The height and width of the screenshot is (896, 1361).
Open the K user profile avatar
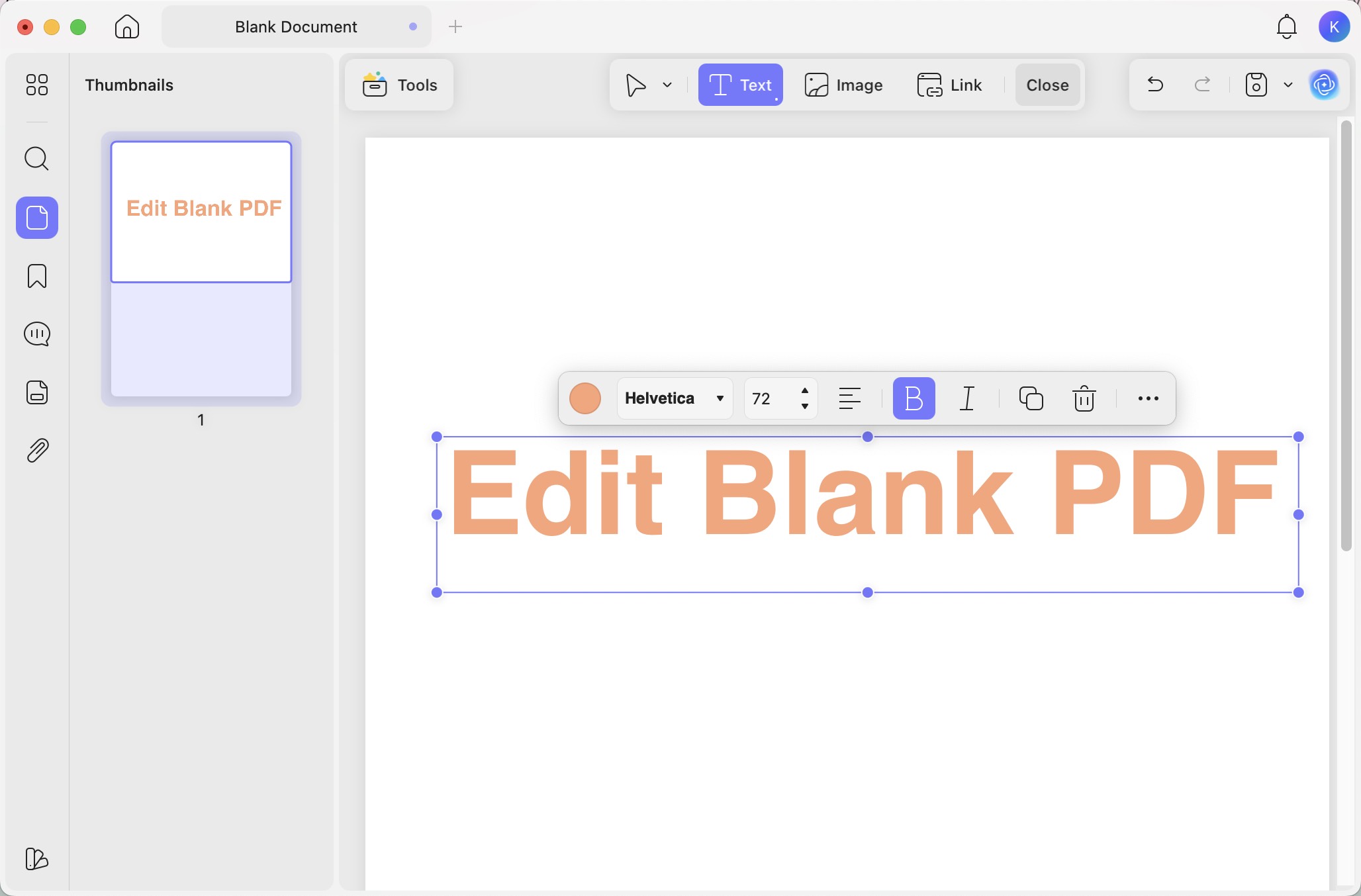tap(1334, 26)
